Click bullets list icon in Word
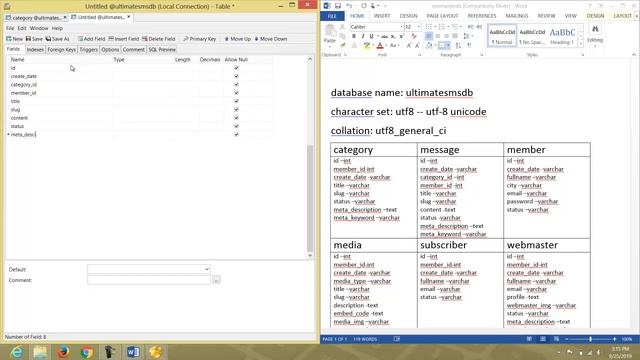 coord(429,27)
